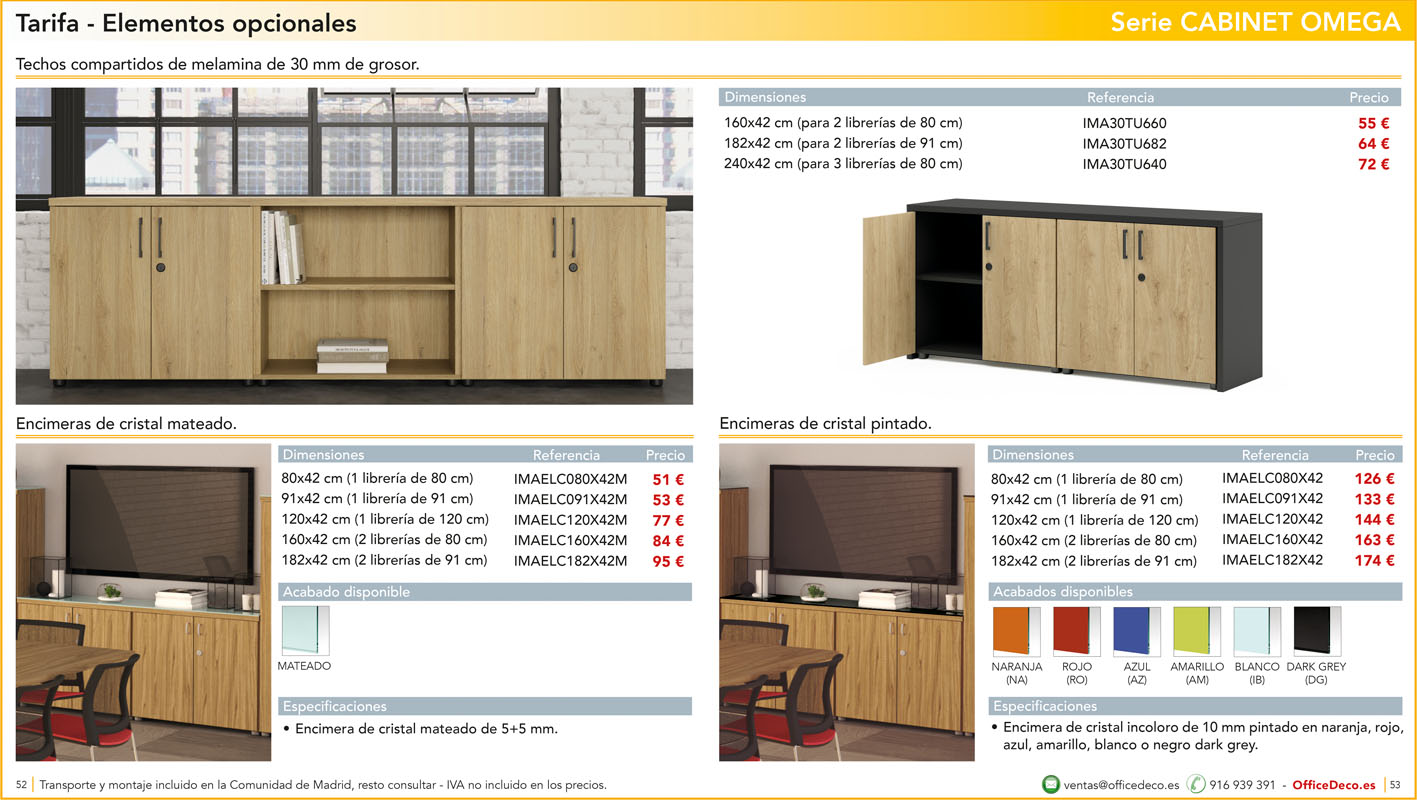Click the 51 € price

point(668,479)
